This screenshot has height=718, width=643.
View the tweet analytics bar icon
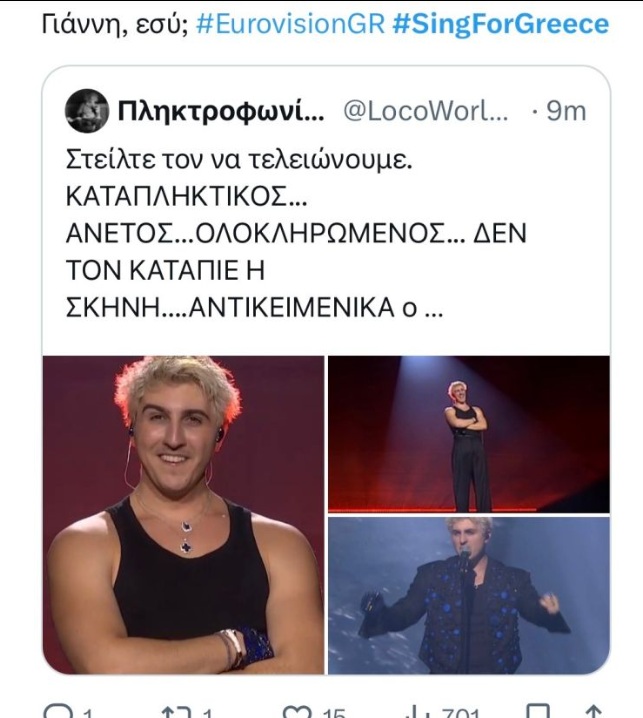(x=419, y=713)
